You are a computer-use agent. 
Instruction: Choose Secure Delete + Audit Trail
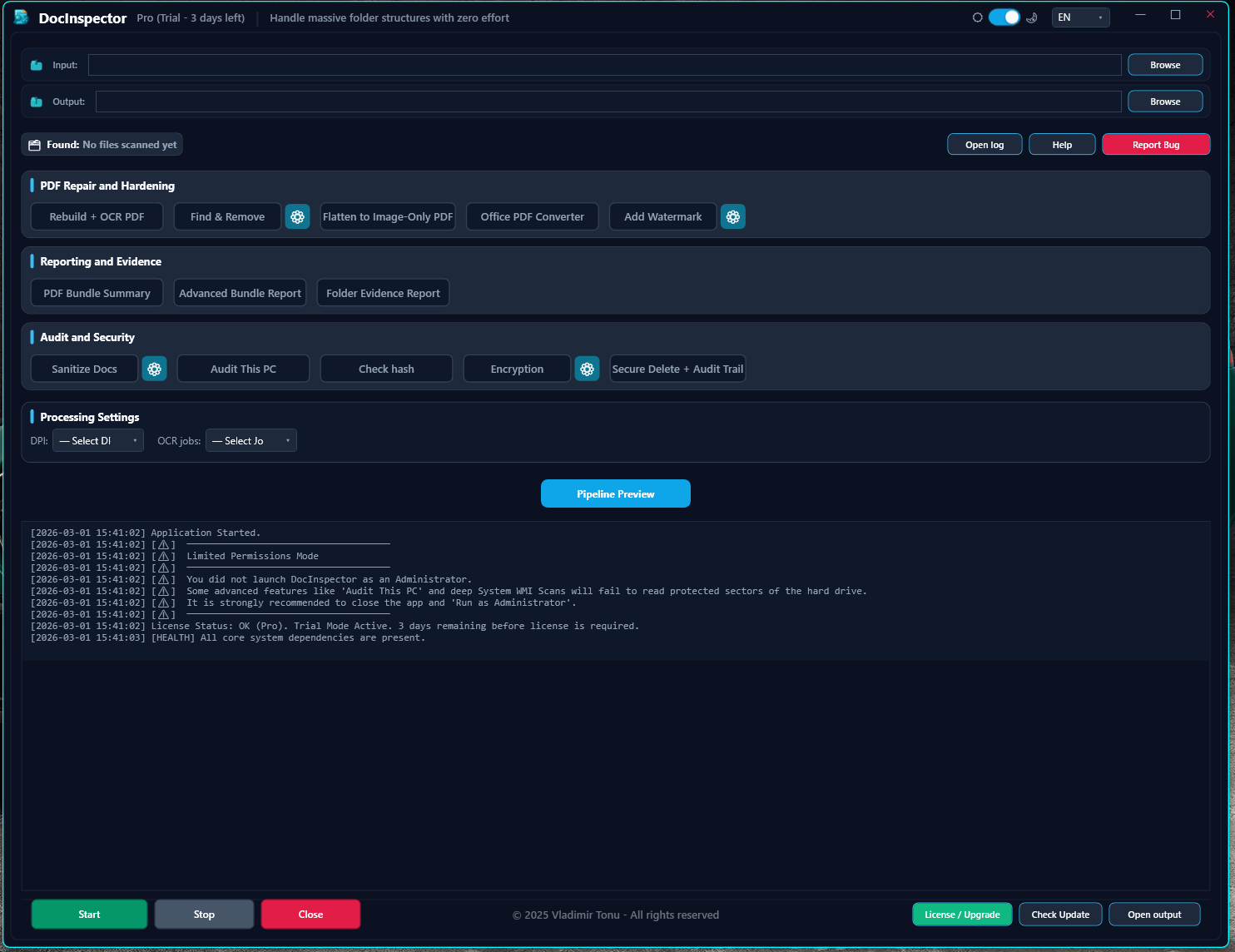tap(677, 369)
